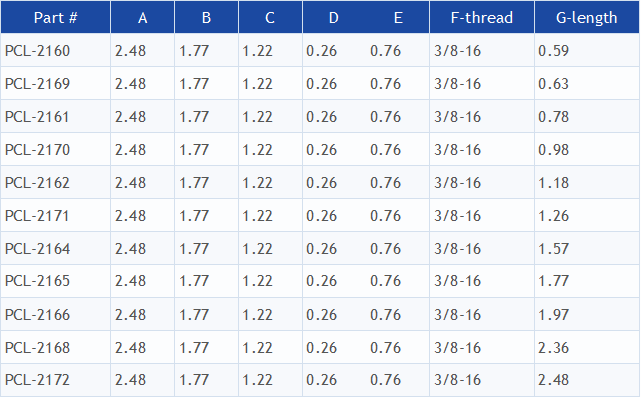641x399 pixels.
Task: Click the Part # column header
Action: coord(56,18)
